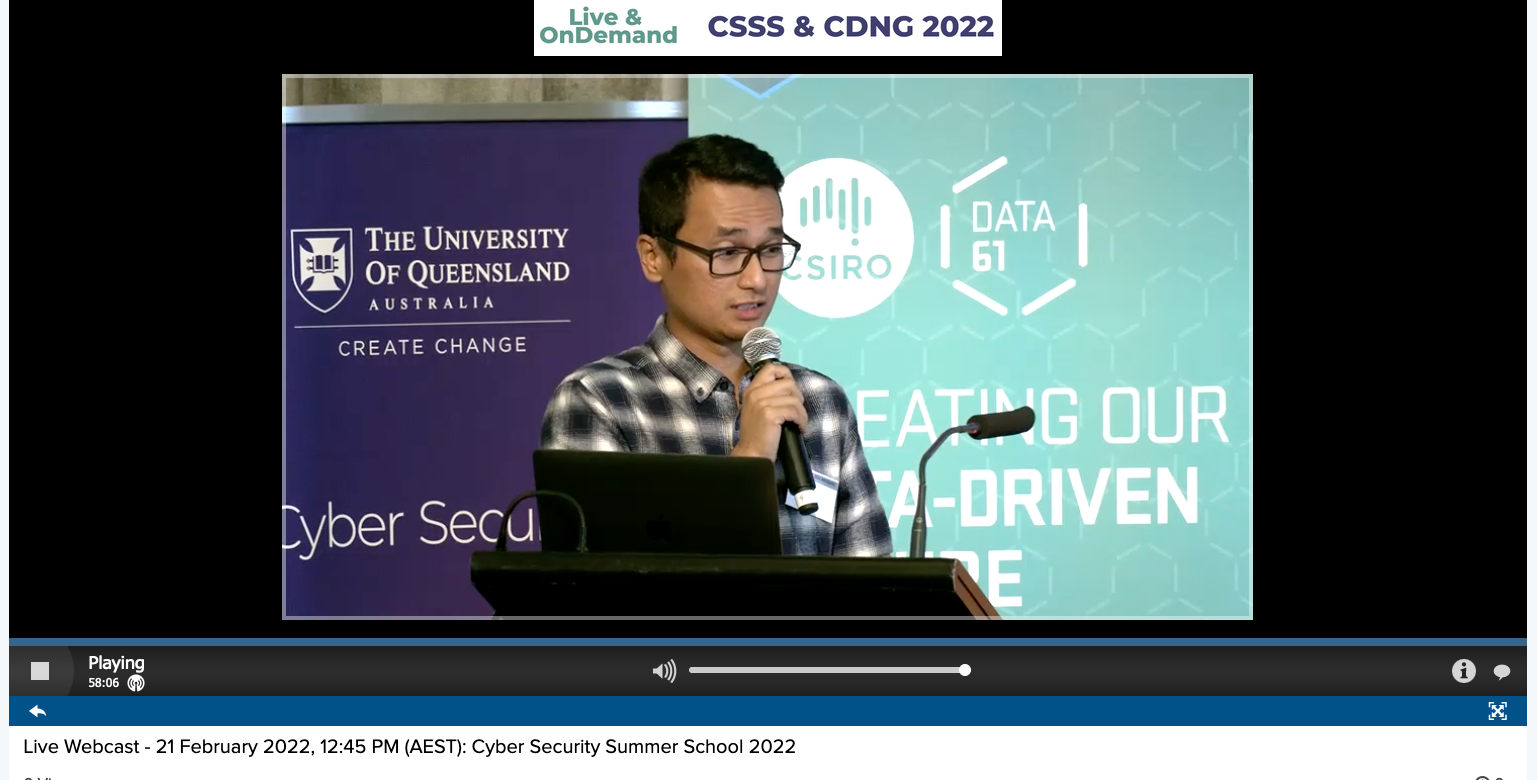This screenshot has height=780, width=1537.
Task: Click the laptop on the podium
Action: coord(657,502)
